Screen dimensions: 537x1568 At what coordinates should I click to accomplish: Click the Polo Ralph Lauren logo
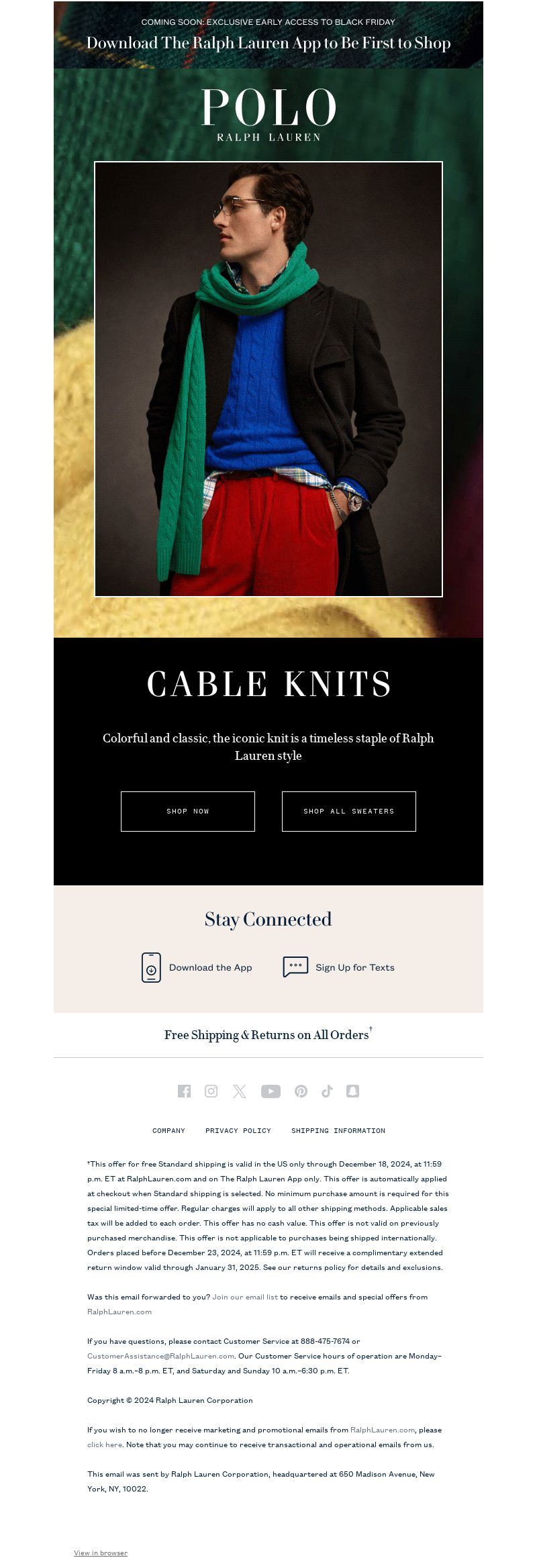(268, 115)
